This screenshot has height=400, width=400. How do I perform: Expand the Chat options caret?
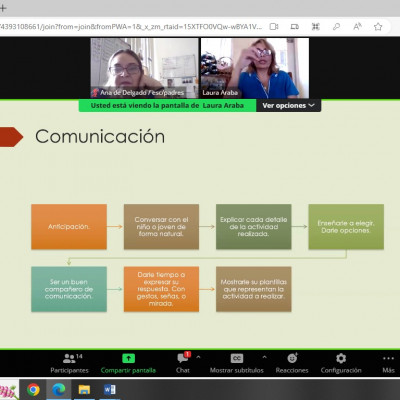198,357
